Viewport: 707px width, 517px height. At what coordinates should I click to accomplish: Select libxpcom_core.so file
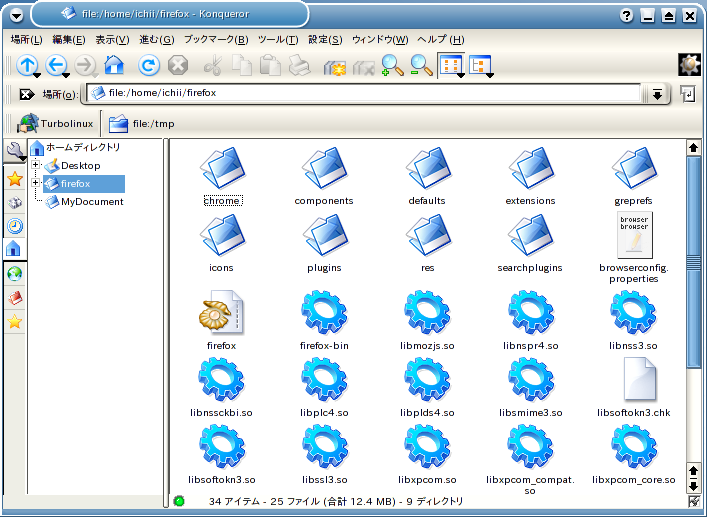634,454
